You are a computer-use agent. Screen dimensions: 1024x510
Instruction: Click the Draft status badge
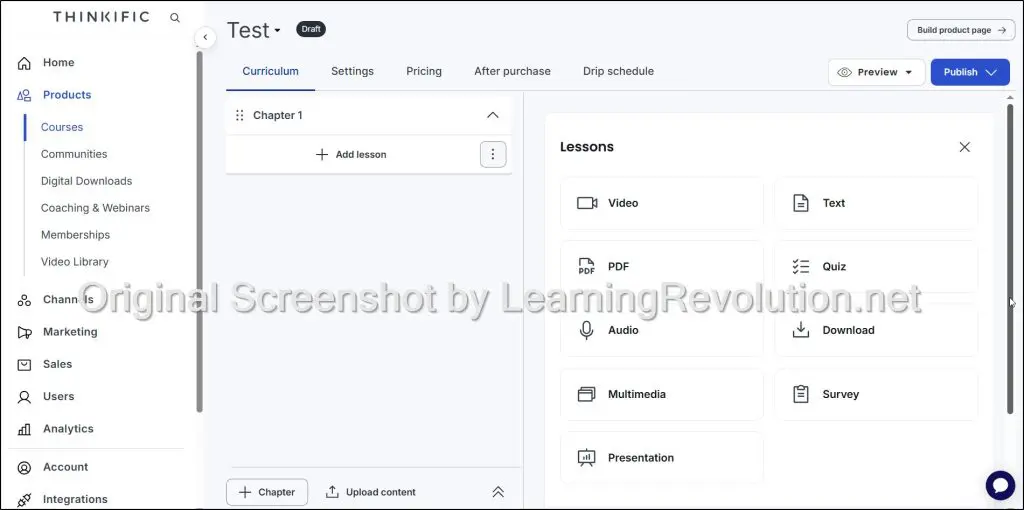(311, 29)
